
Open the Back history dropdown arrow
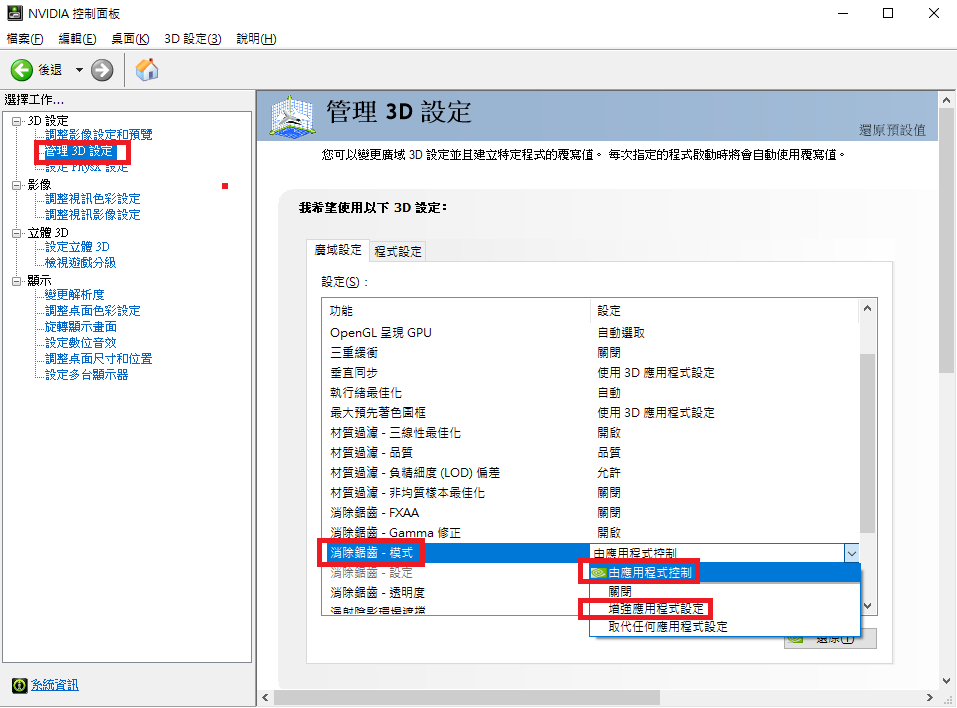click(x=79, y=70)
